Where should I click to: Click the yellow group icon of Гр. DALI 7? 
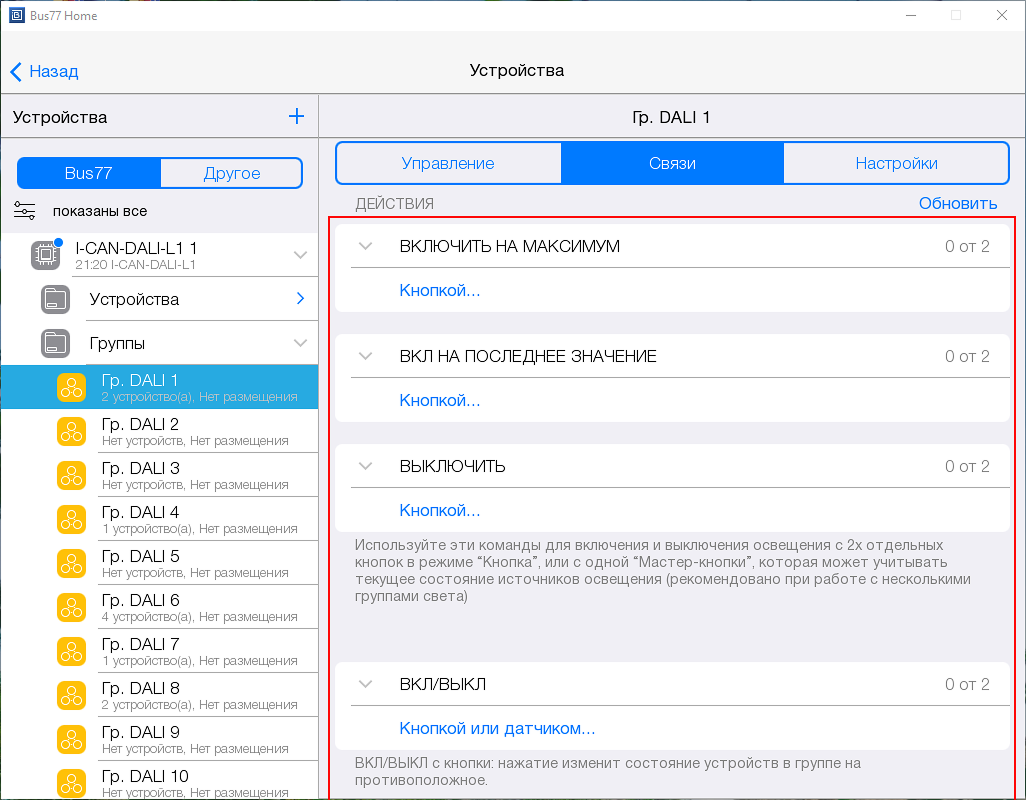pyautogui.click(x=71, y=652)
